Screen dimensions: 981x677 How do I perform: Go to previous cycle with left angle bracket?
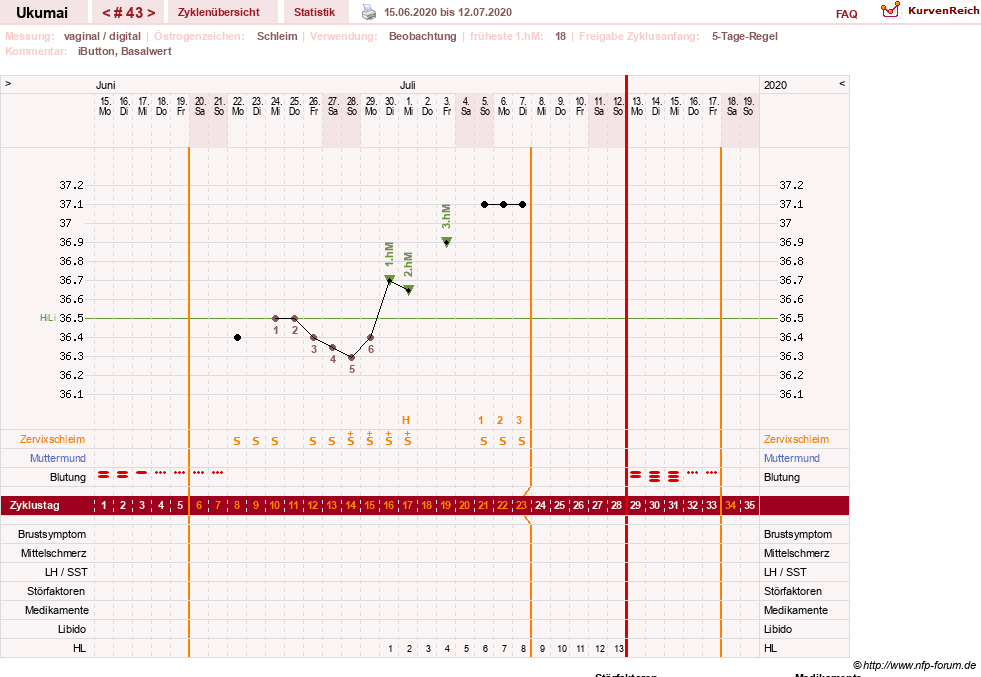point(106,13)
